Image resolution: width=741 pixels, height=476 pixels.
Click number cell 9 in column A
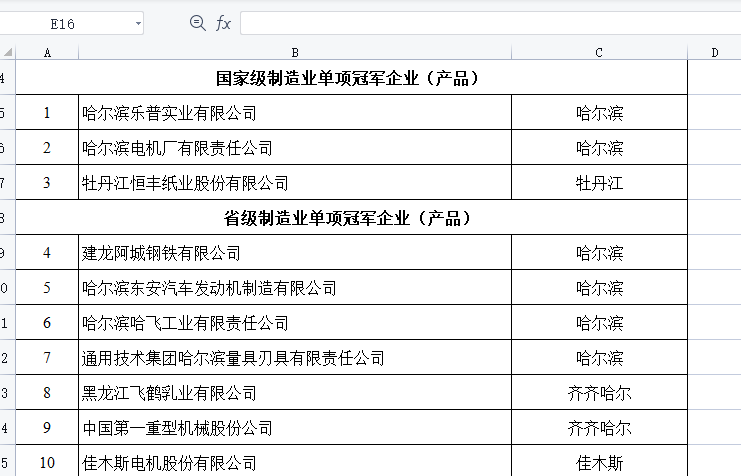click(x=47, y=427)
